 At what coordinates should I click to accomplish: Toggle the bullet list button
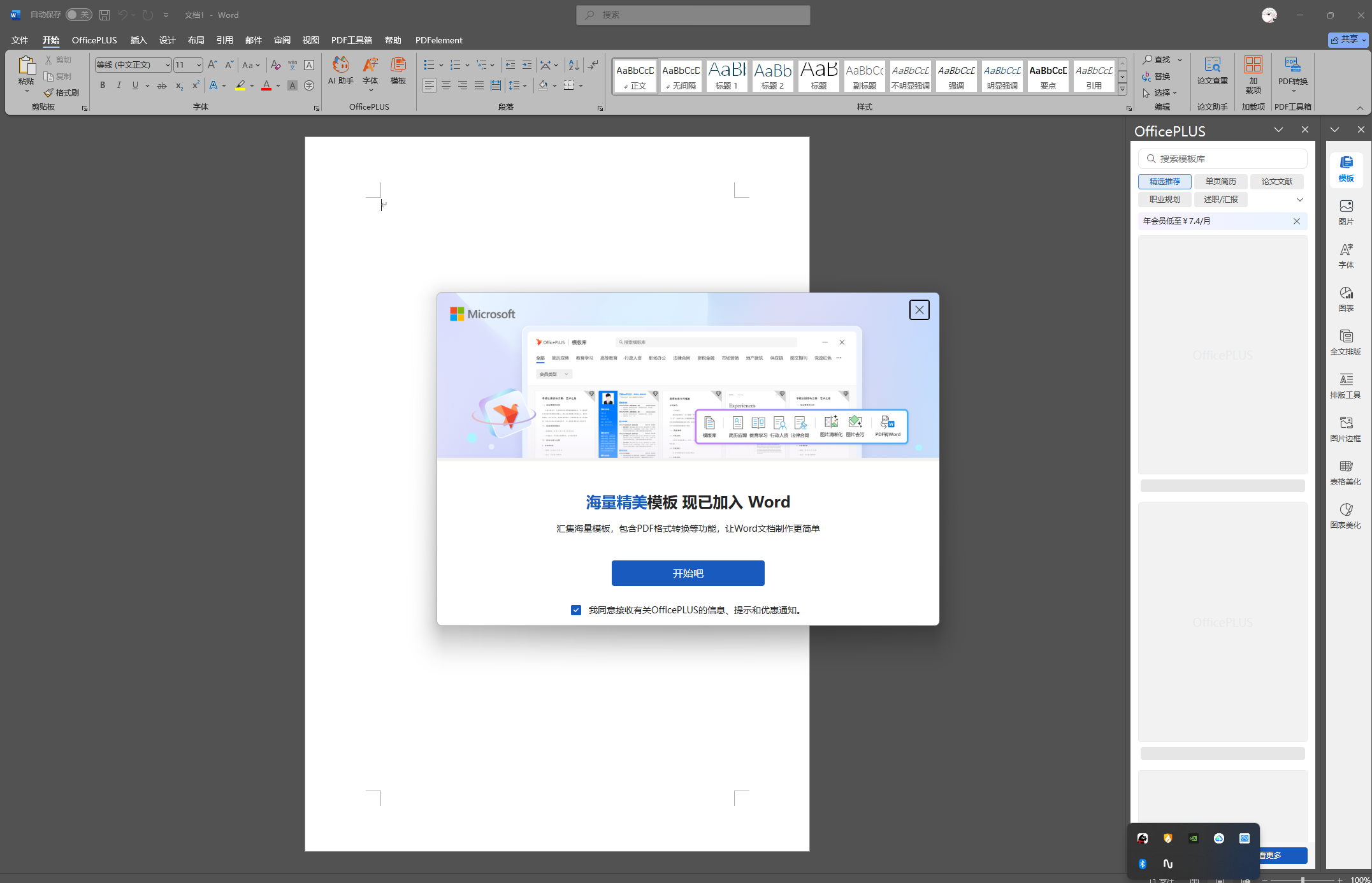click(429, 65)
